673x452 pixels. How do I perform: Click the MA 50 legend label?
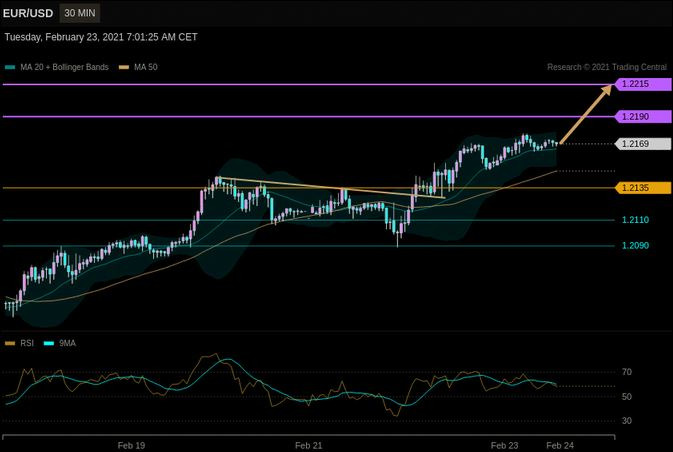(146, 67)
